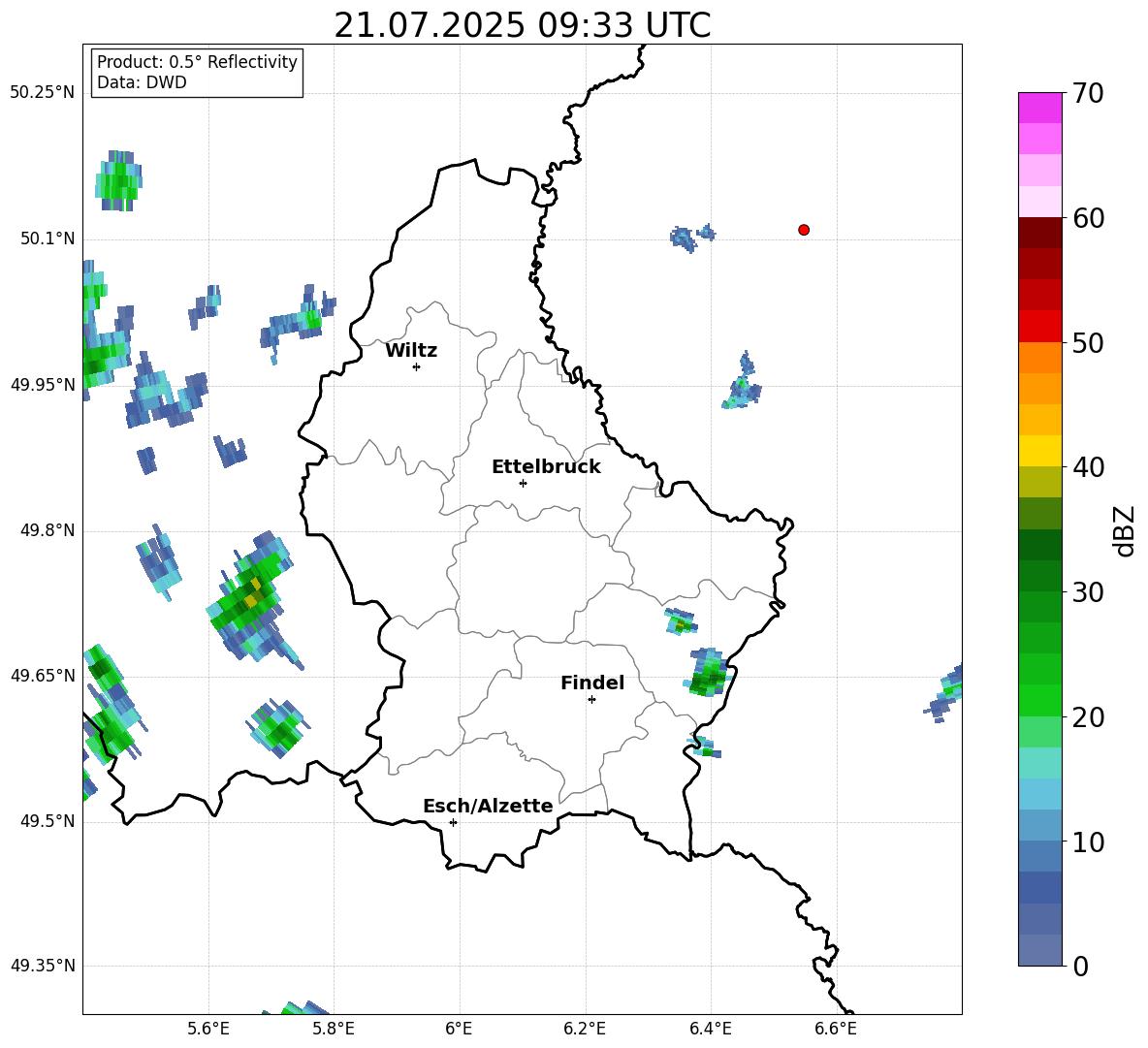
Task: Click the longitude label '6.4°E'
Action: (710, 1030)
